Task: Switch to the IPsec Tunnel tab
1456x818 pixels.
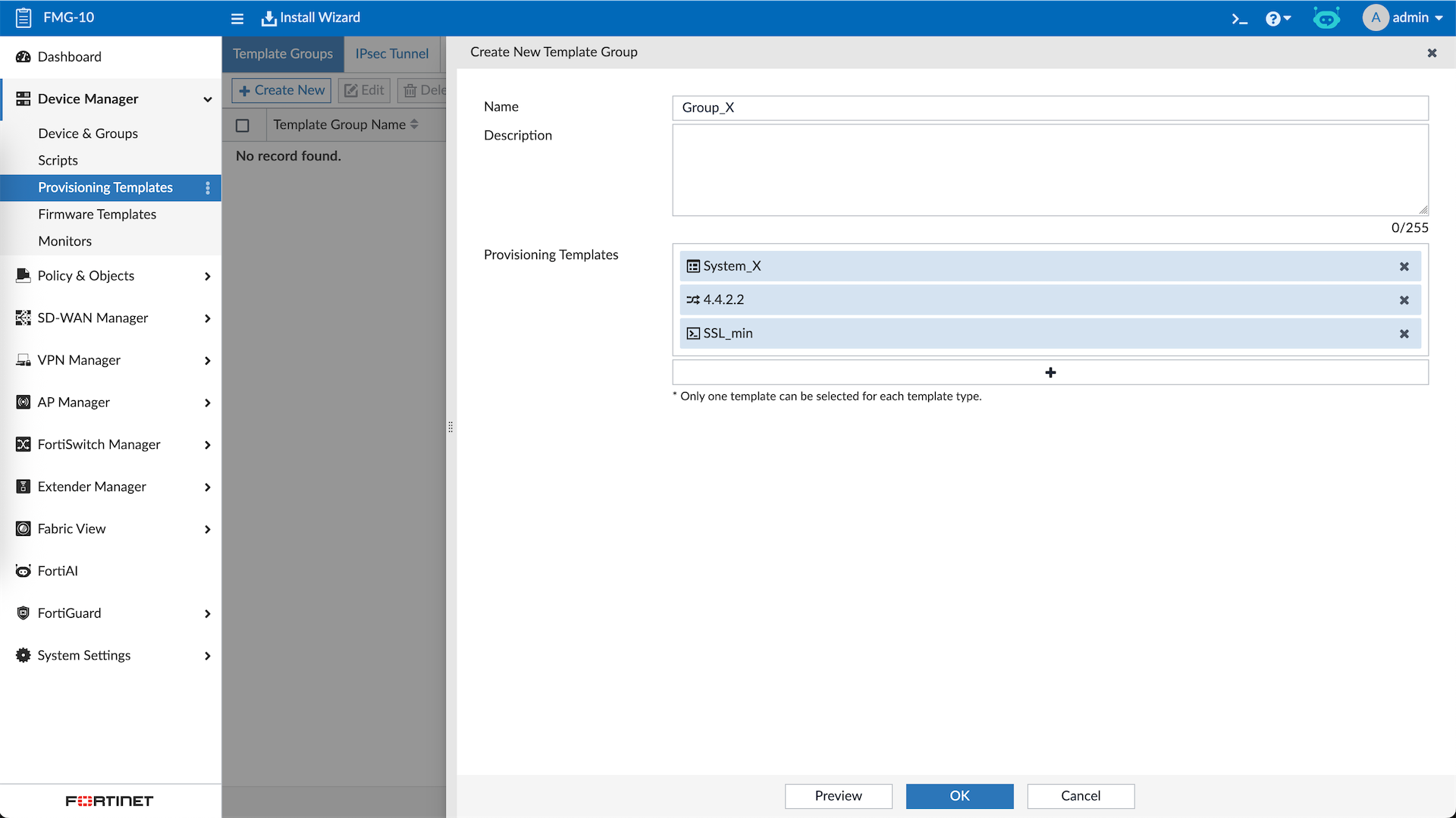Action: coord(391,54)
